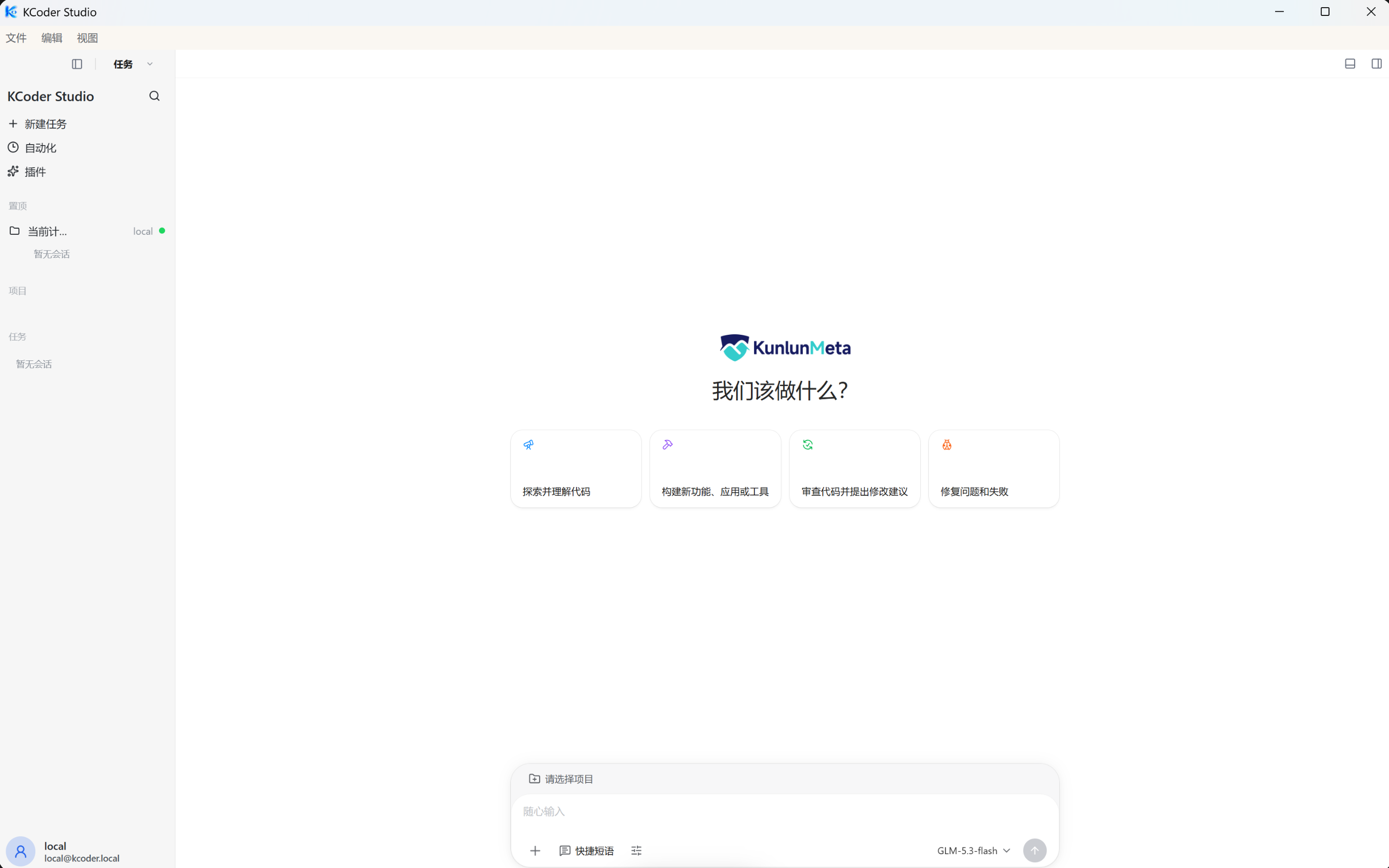
Task: Close the KCoder Studio window
Action: pos(1371,12)
